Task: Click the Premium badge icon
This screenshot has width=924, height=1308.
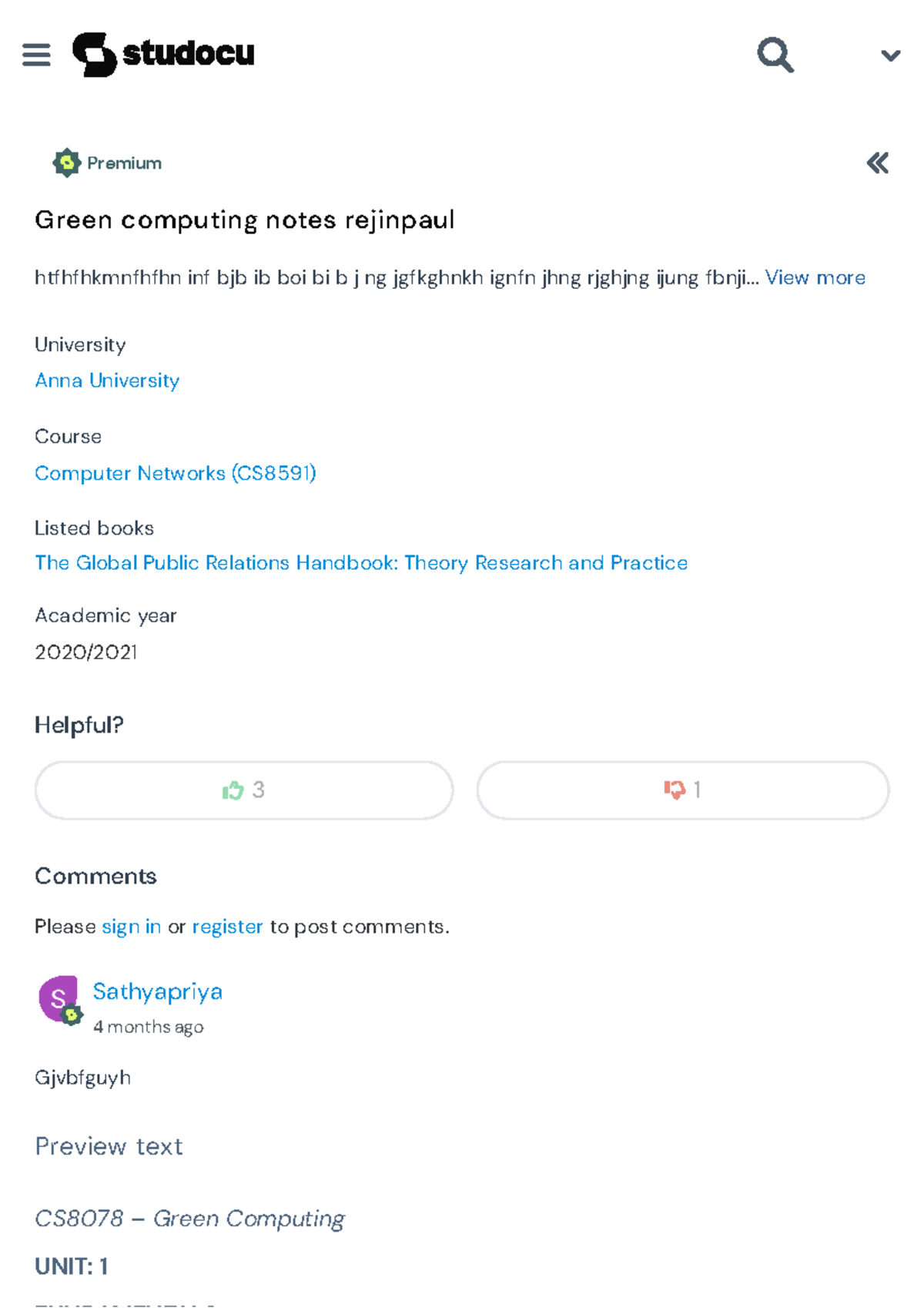Action: click(x=66, y=163)
